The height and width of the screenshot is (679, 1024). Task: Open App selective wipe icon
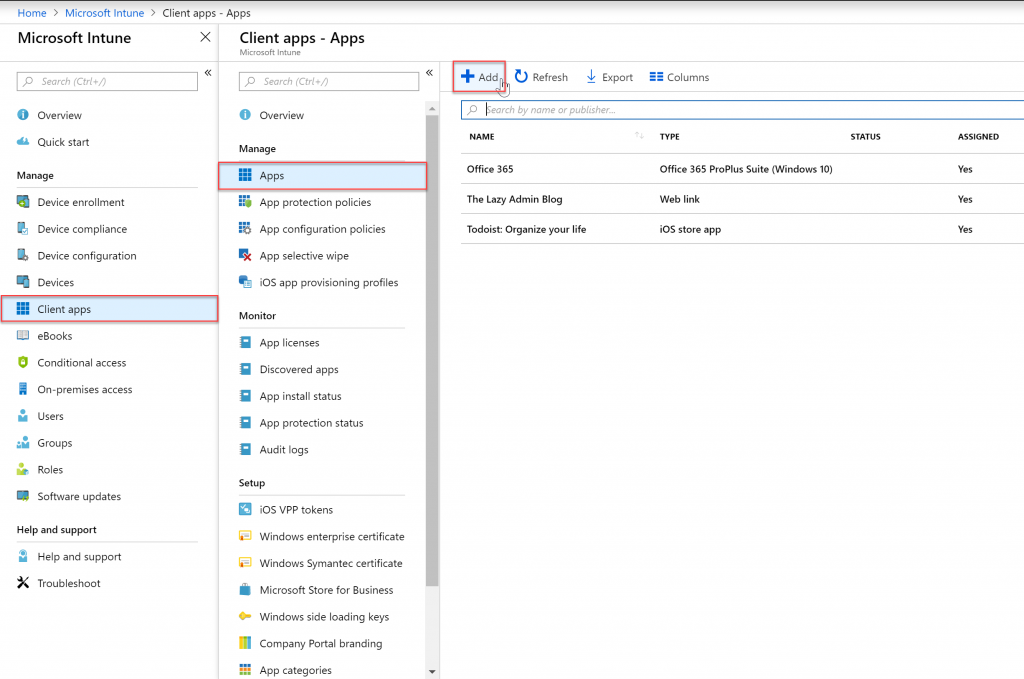tap(245, 255)
